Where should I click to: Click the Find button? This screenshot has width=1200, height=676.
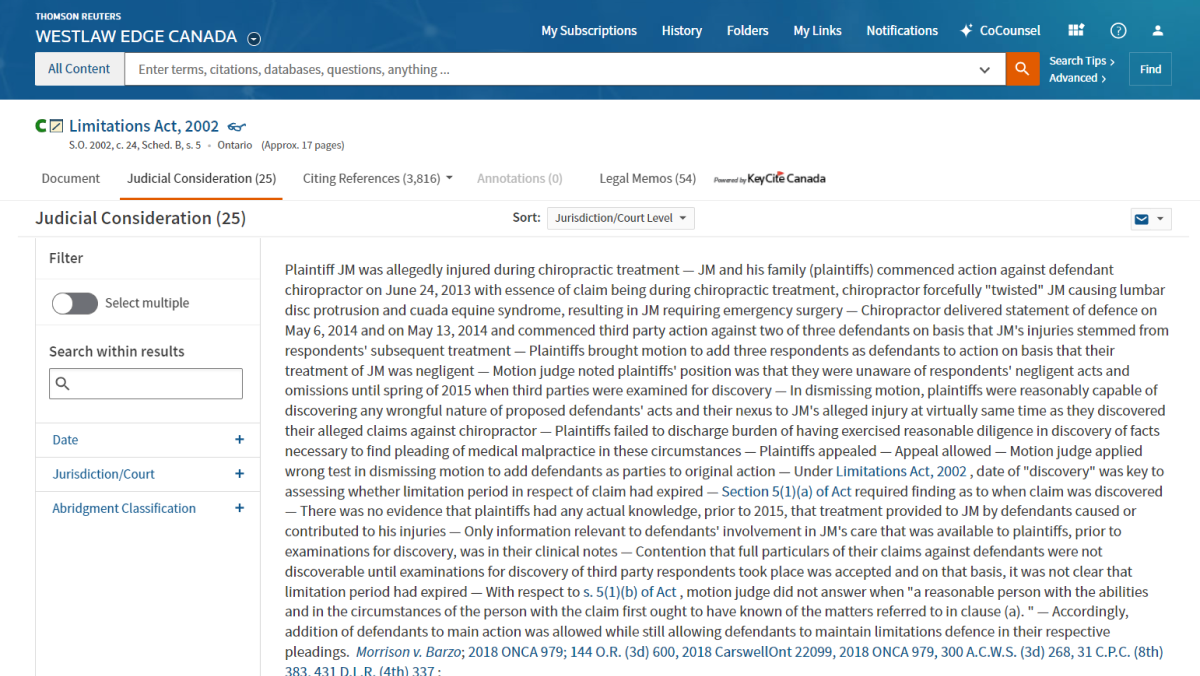1150,69
